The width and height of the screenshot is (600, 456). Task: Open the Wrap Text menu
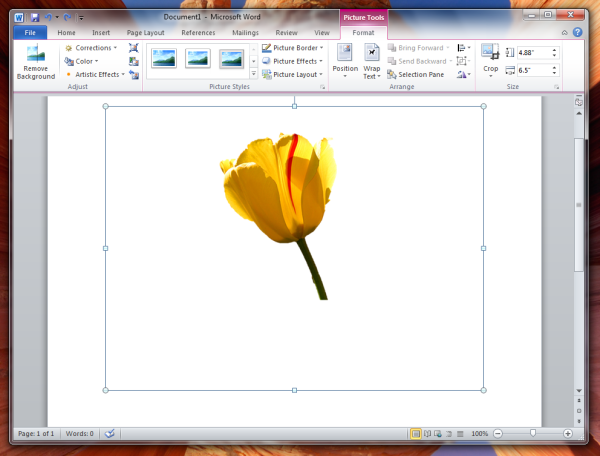tap(372, 61)
